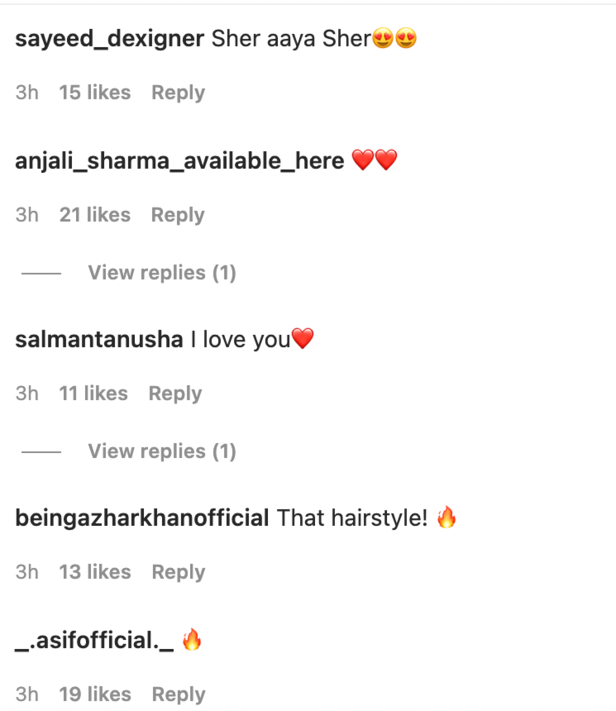Screen dimensions: 616x711
Task: Show the 21 likes list
Action: 95,215
